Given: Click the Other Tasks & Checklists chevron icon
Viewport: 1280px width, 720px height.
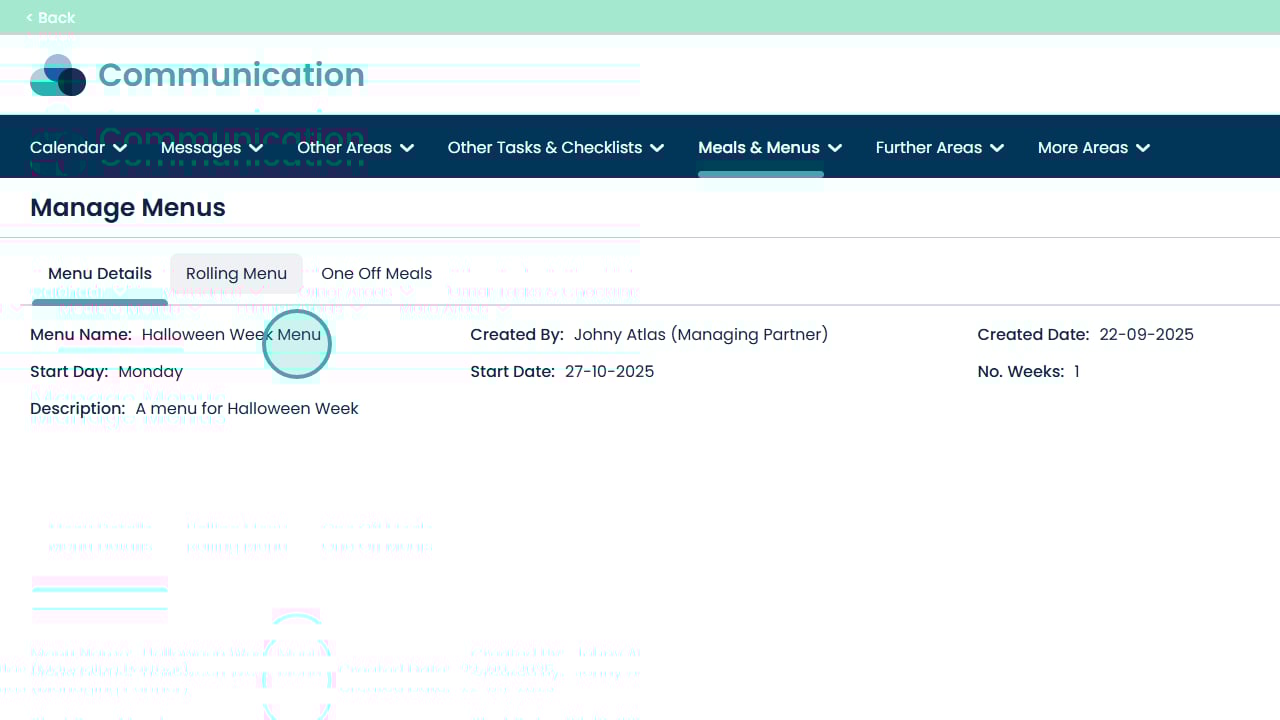Looking at the screenshot, I should point(657,148).
